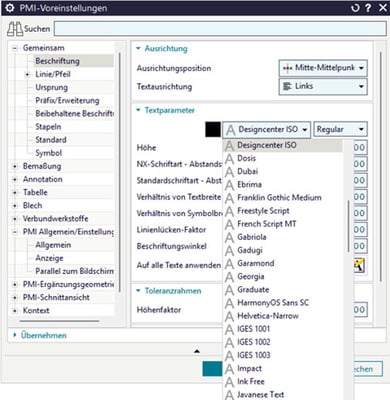Choose IGES 1001 font
The height and width of the screenshot is (400, 390).
[283, 329]
